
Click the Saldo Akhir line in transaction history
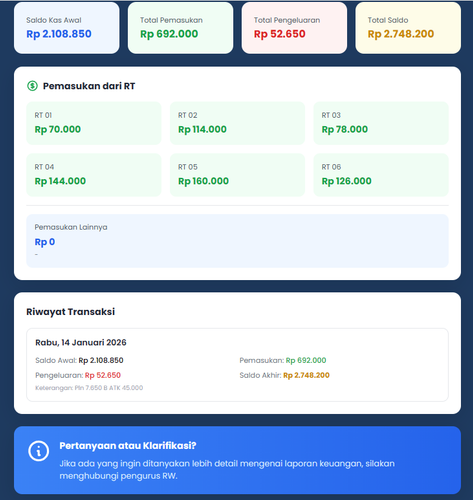tap(285, 375)
